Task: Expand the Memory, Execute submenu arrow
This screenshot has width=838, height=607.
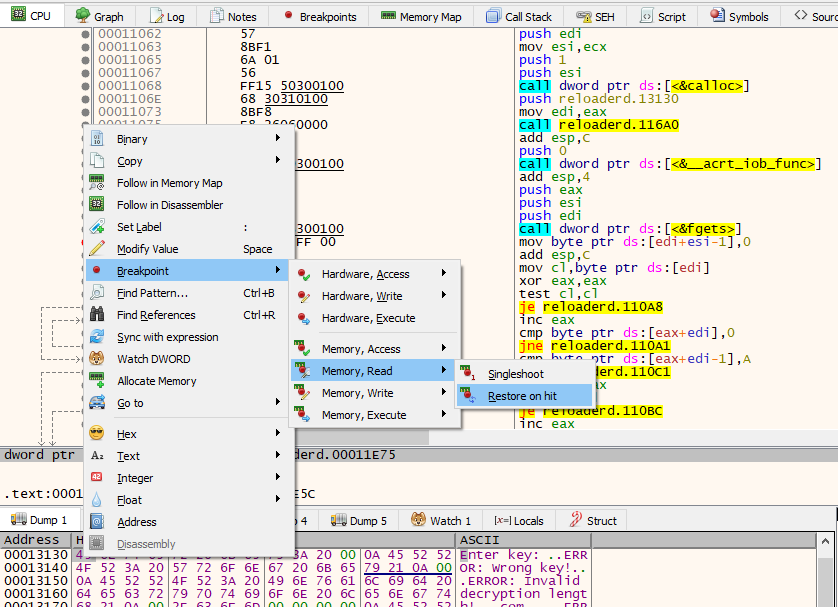Action: coord(444,414)
